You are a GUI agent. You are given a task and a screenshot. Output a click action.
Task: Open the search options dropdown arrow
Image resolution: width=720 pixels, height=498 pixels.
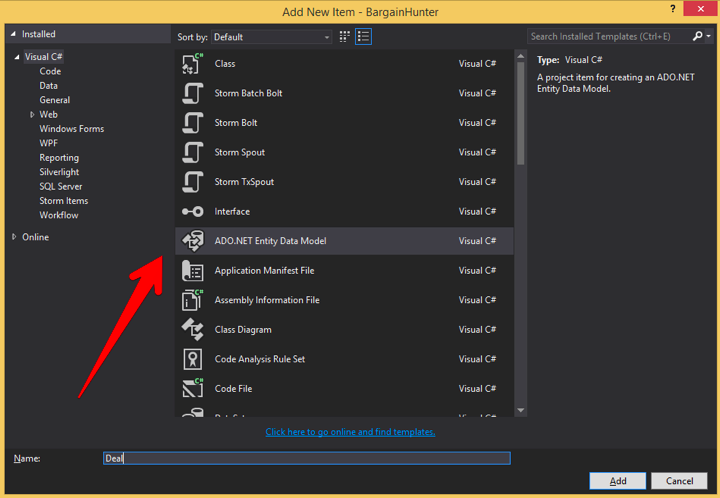[x=709, y=36]
